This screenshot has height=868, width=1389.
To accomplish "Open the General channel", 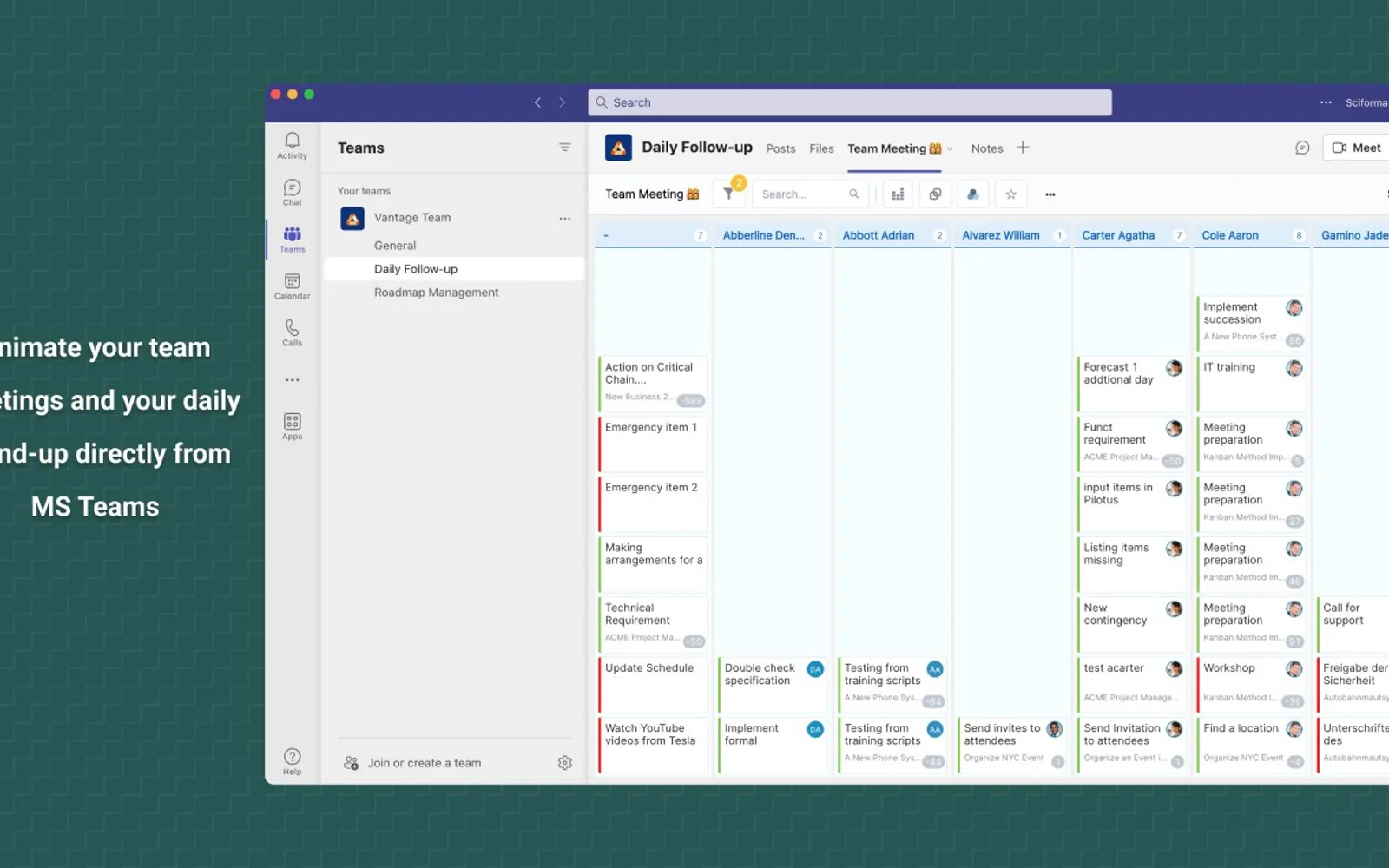I will tap(395, 246).
